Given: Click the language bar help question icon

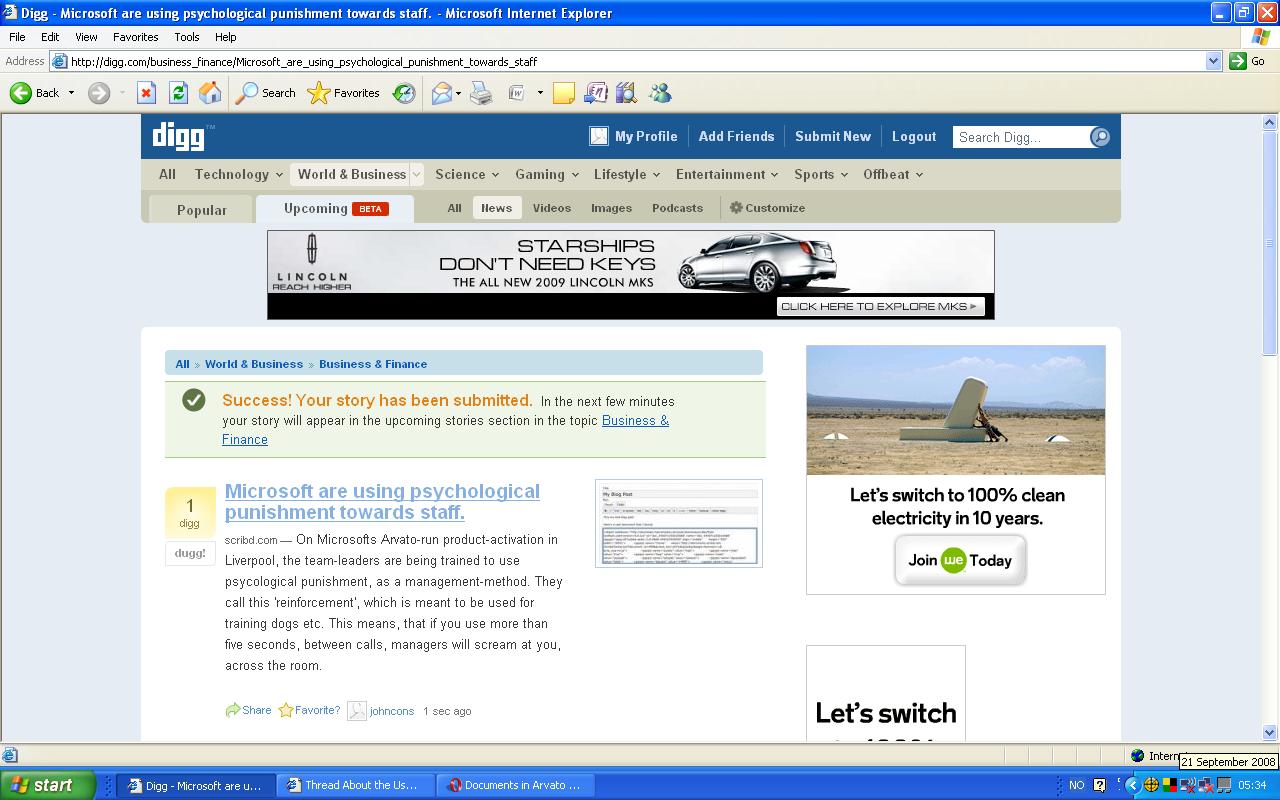Looking at the screenshot, I should (1100, 785).
